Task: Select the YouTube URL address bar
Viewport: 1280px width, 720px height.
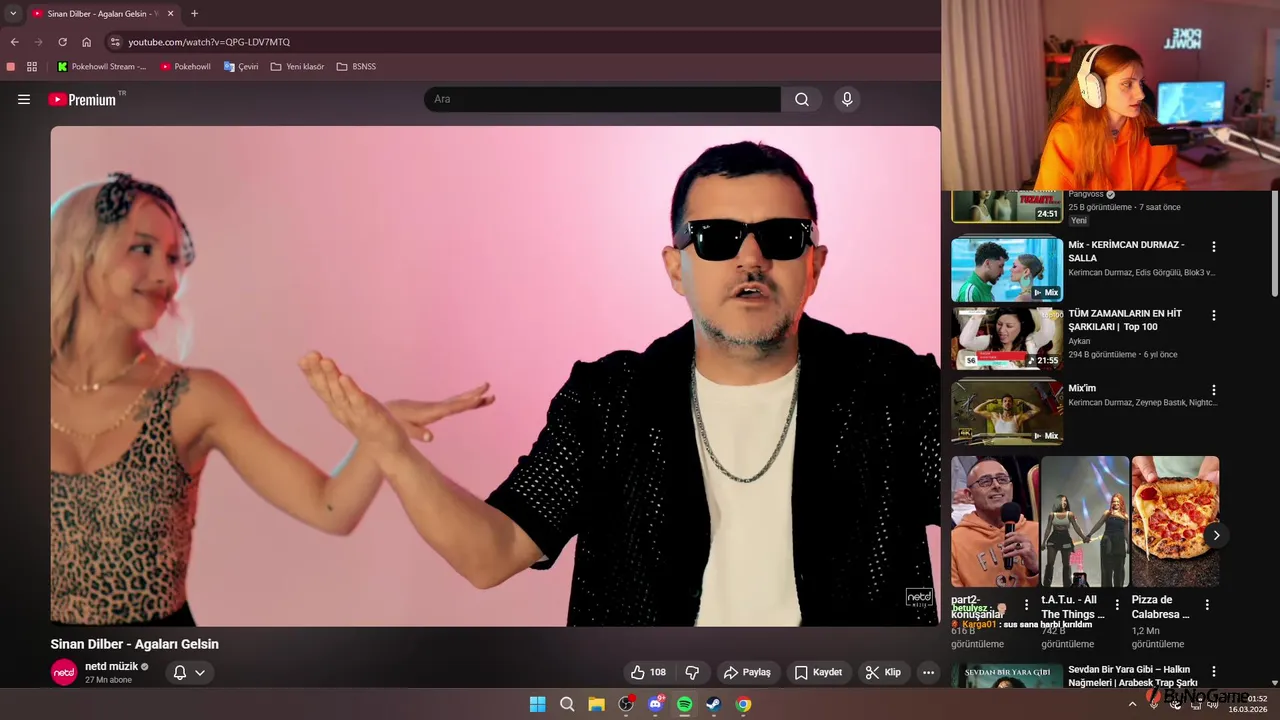Action: click(520, 42)
